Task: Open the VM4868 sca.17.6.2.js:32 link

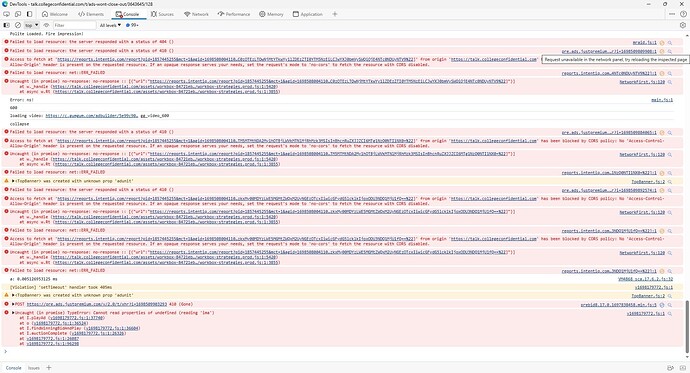Action: pyautogui.click(x=645, y=279)
